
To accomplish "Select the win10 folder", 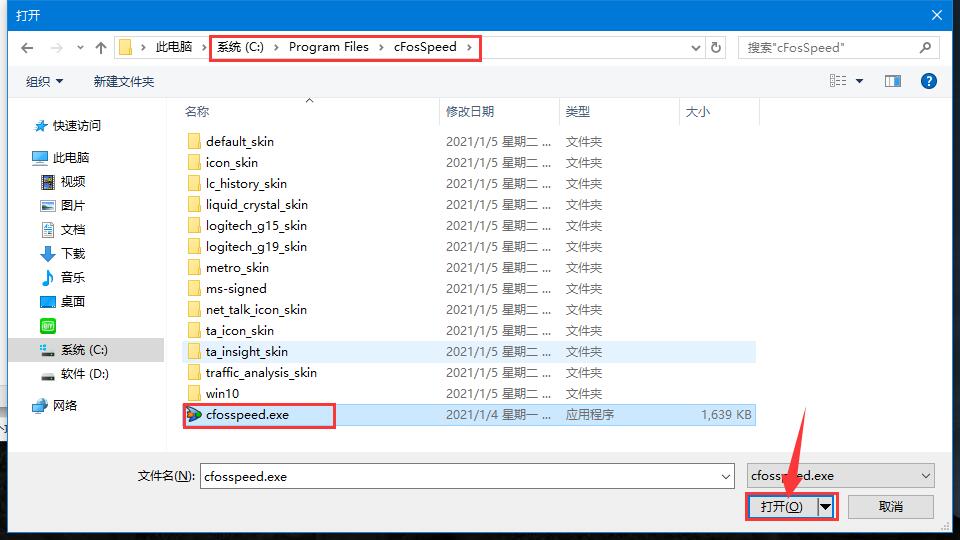I will 222,393.
